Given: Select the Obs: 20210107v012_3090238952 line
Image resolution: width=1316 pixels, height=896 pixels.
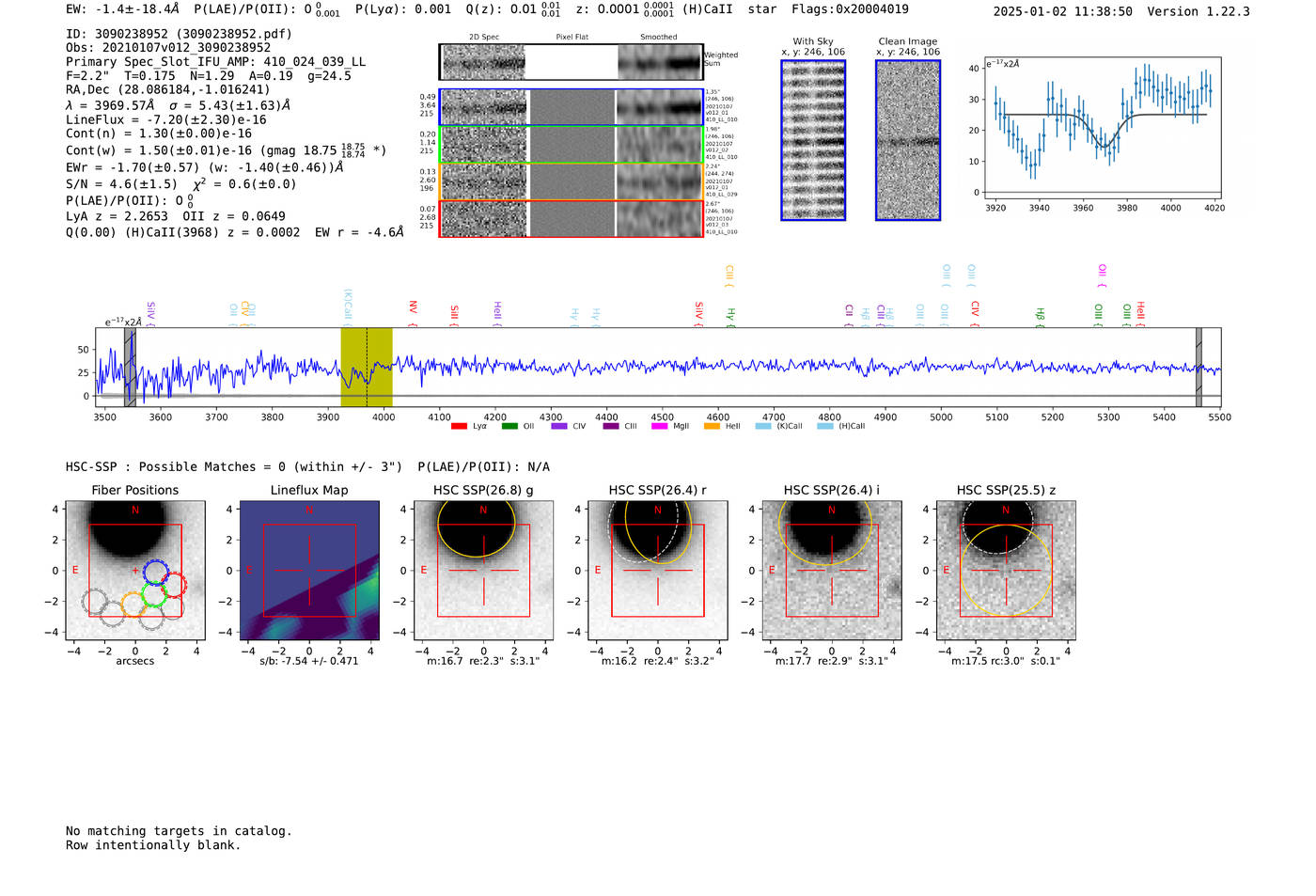Looking at the screenshot, I should coord(168,48).
